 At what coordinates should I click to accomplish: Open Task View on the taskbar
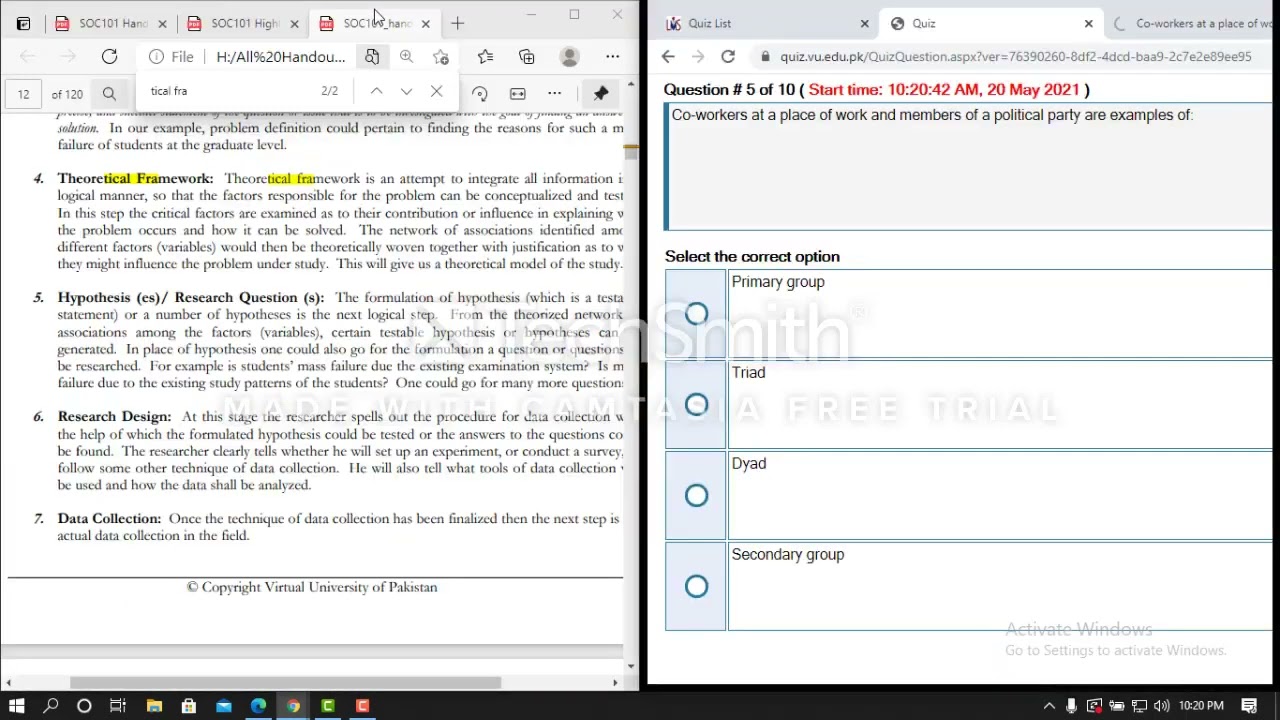pos(118,706)
